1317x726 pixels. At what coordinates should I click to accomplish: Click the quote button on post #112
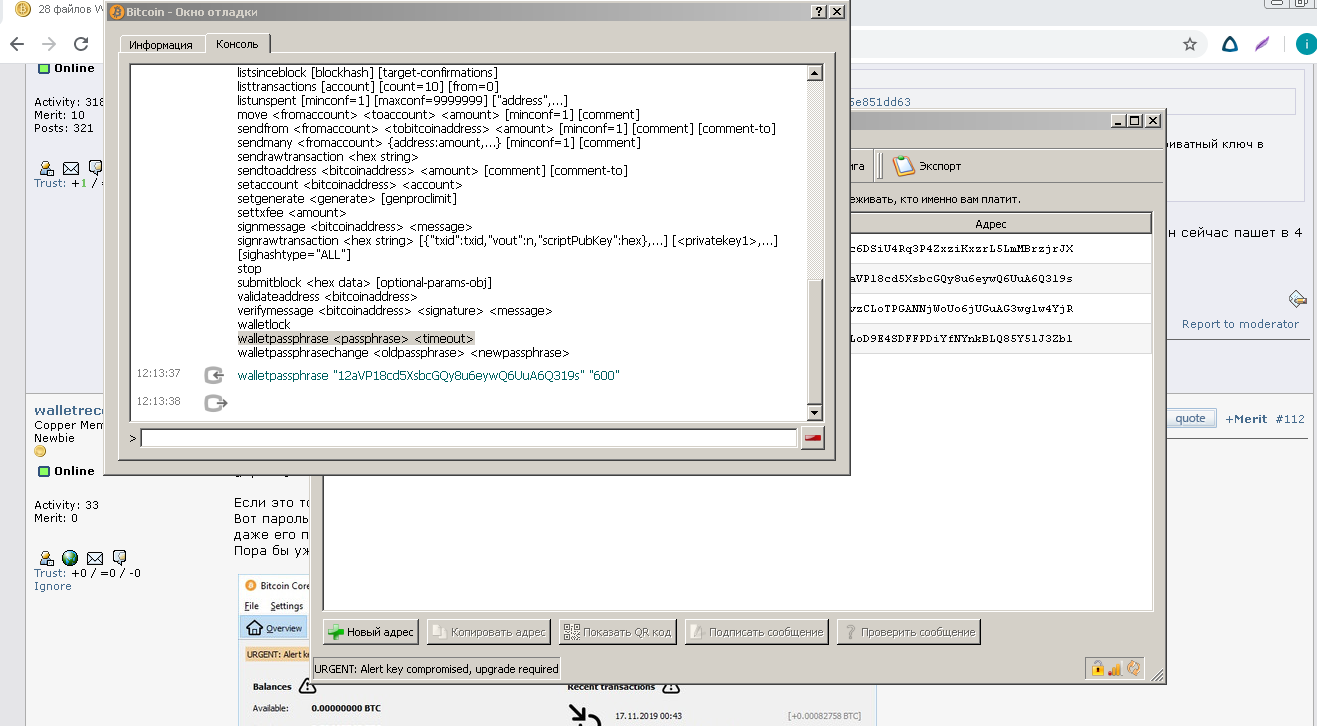(1190, 419)
